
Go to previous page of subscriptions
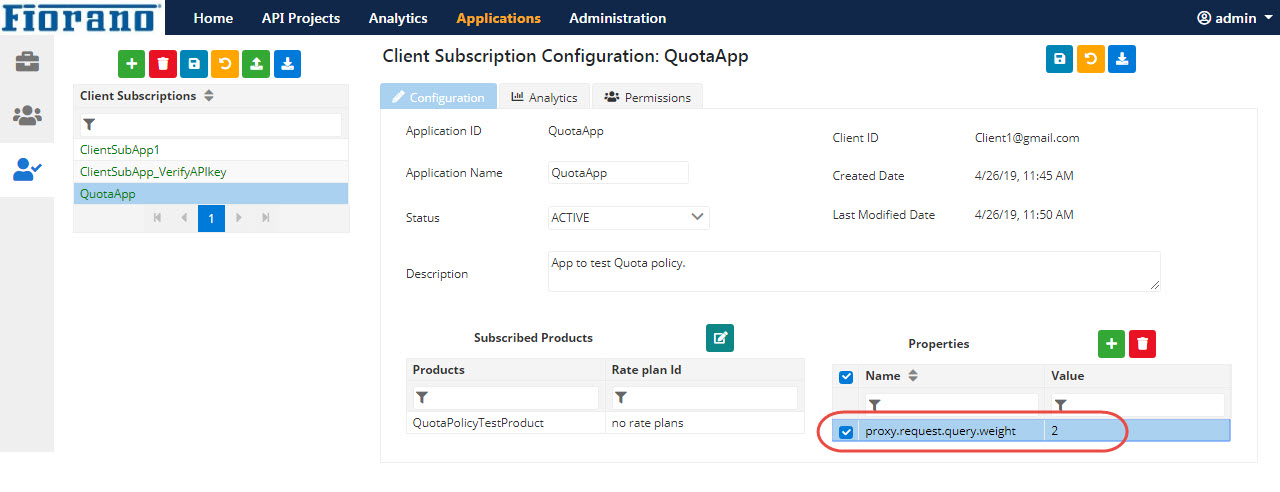click(184, 217)
